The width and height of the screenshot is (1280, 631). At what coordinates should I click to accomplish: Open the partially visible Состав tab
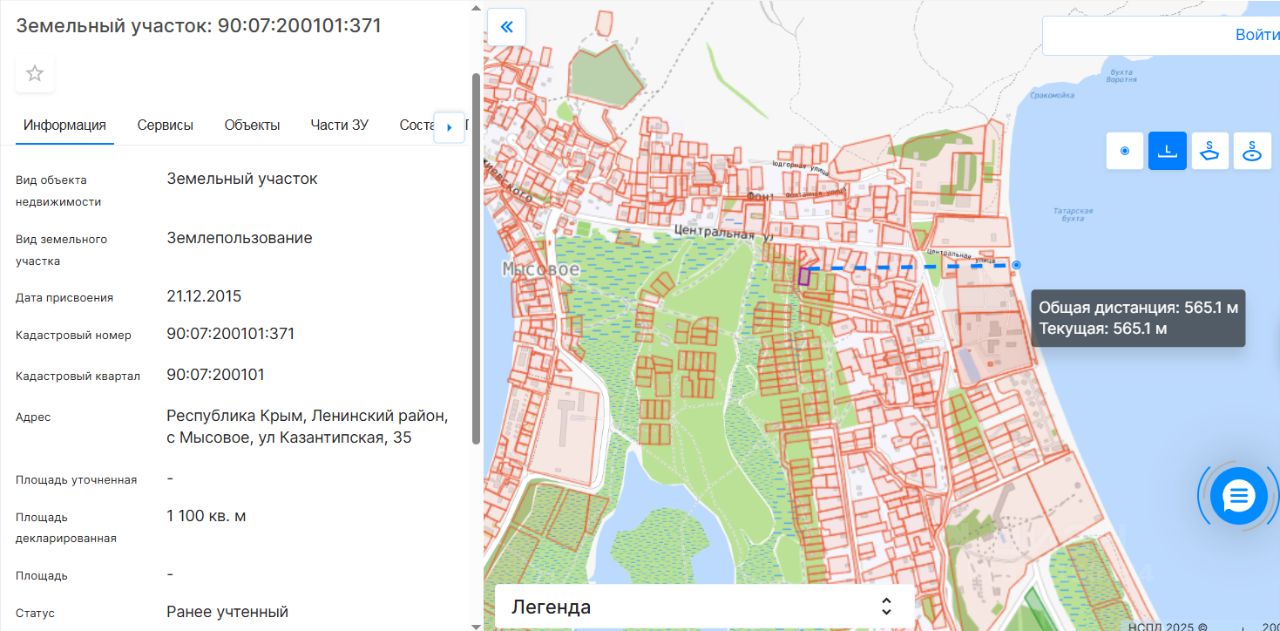point(416,125)
